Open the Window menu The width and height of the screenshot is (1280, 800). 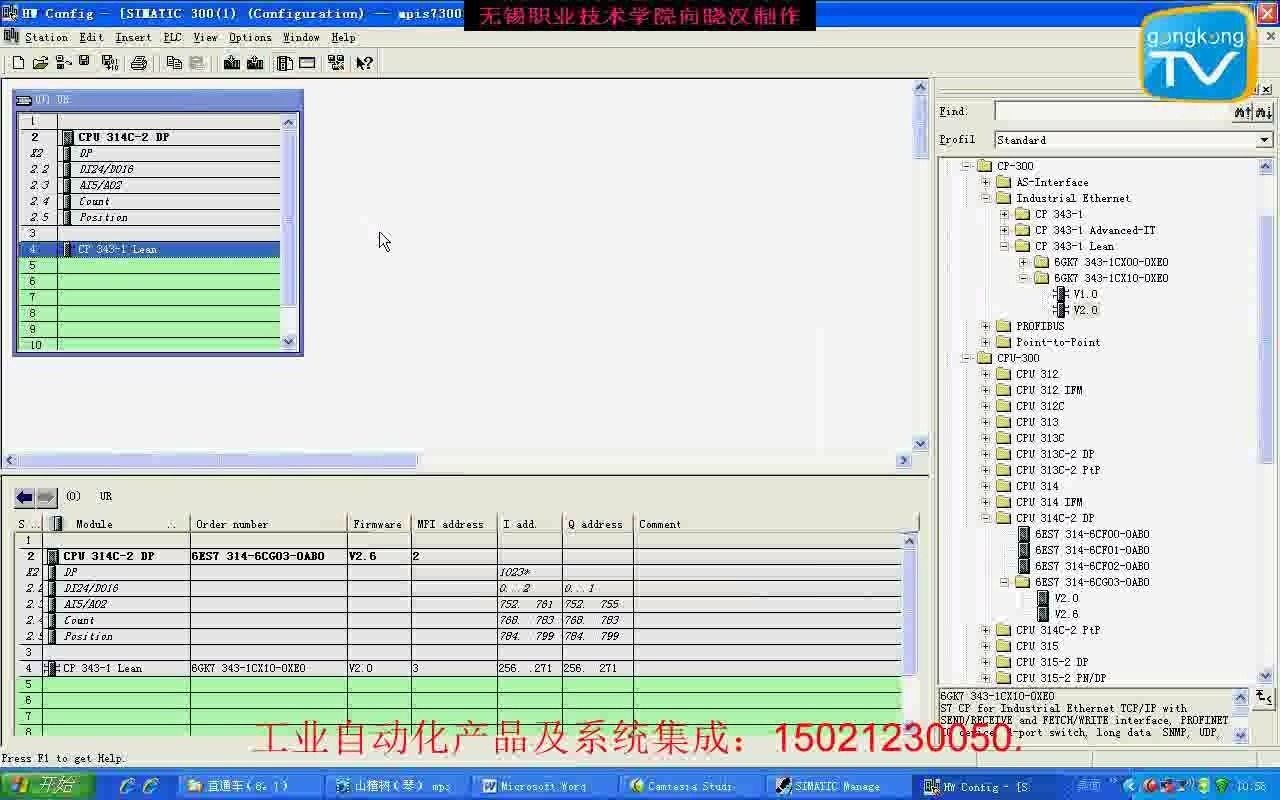[301, 37]
